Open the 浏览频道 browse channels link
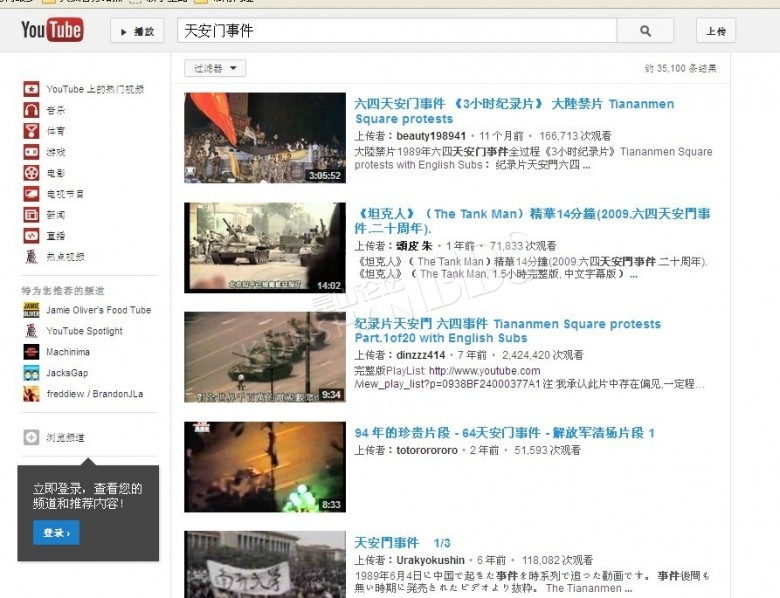The height and width of the screenshot is (598, 780). 65,438
